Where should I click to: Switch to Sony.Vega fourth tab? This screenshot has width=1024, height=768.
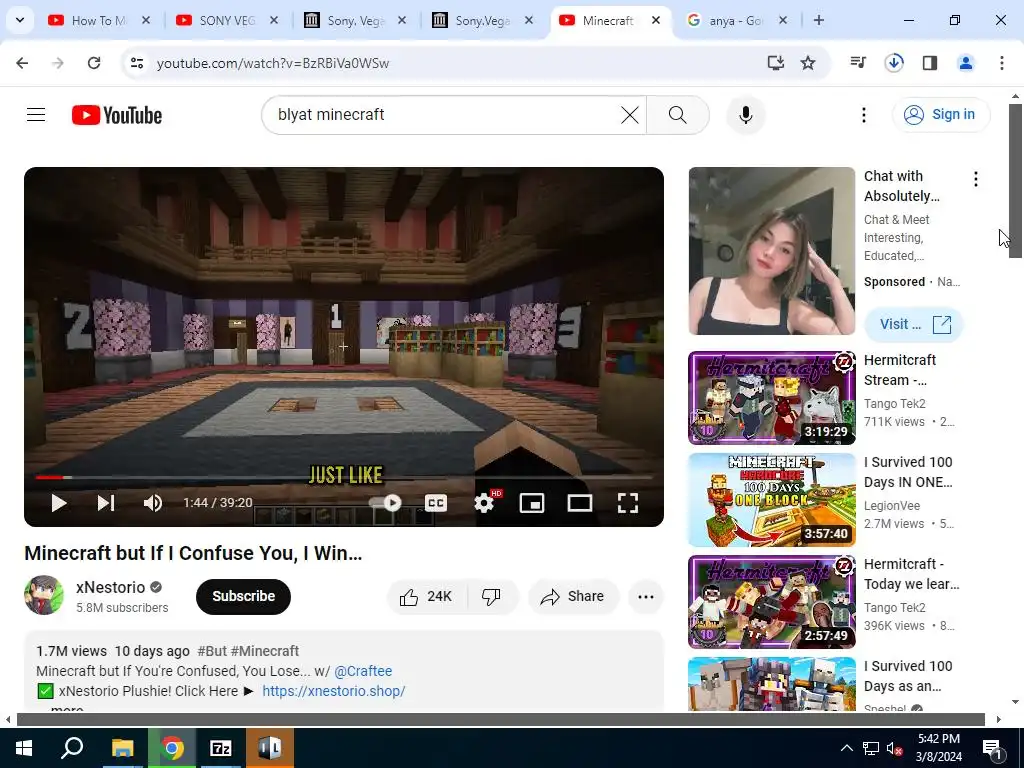[483, 21]
